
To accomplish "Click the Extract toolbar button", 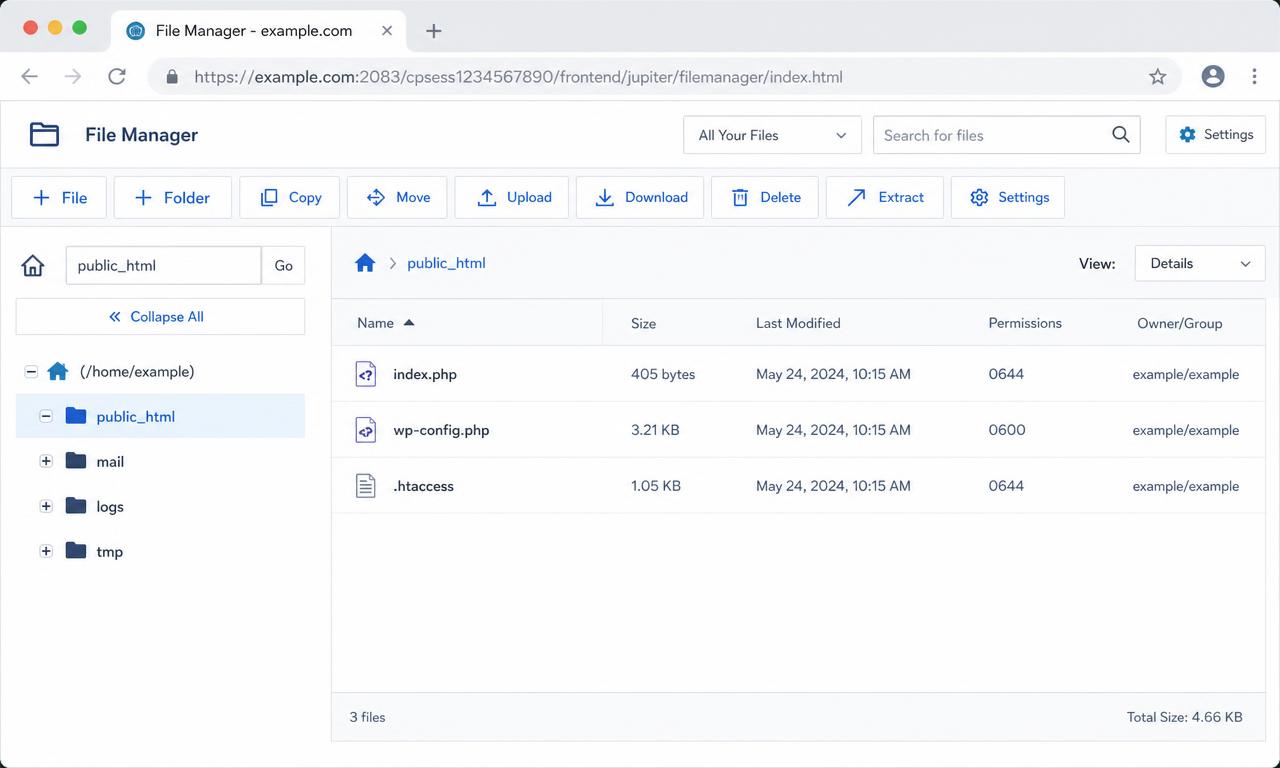I will pos(885,198).
